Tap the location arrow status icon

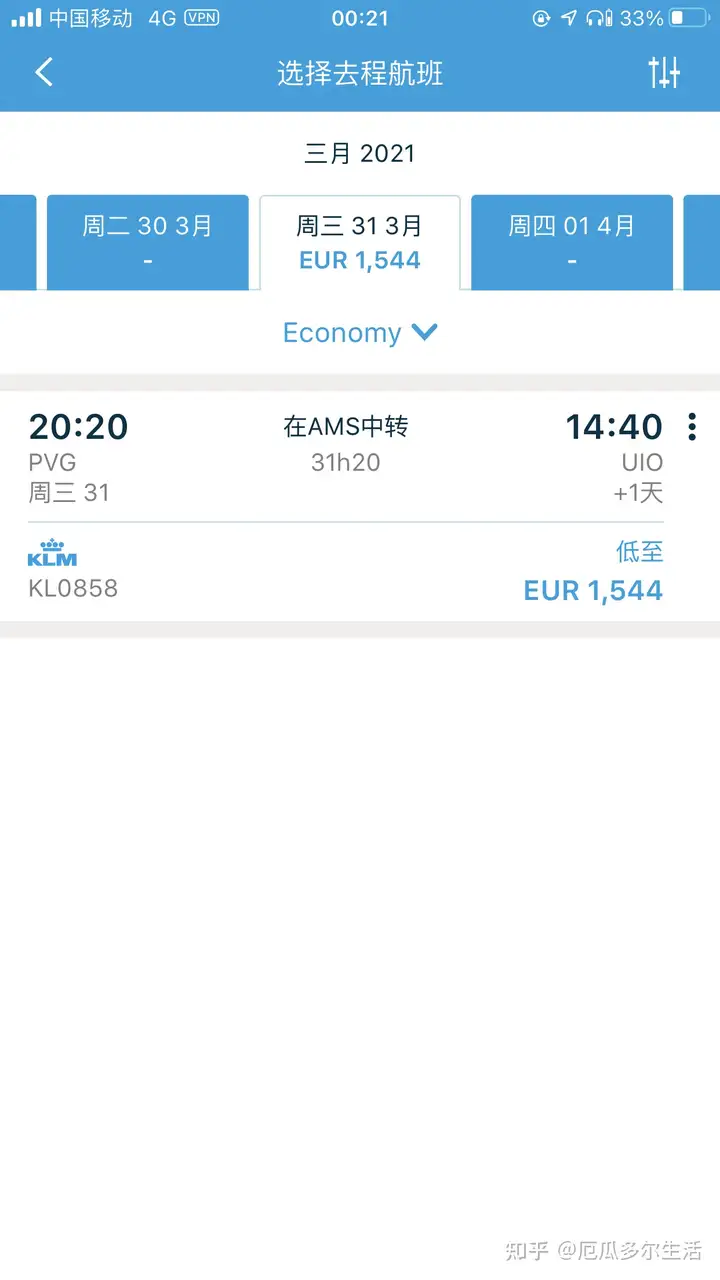[x=569, y=18]
